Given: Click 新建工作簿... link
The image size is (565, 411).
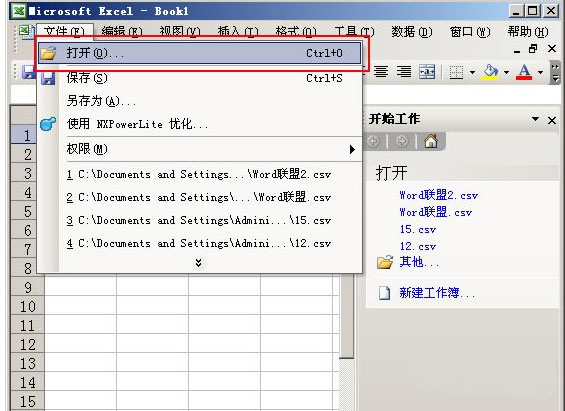Looking at the screenshot, I should point(437,293).
